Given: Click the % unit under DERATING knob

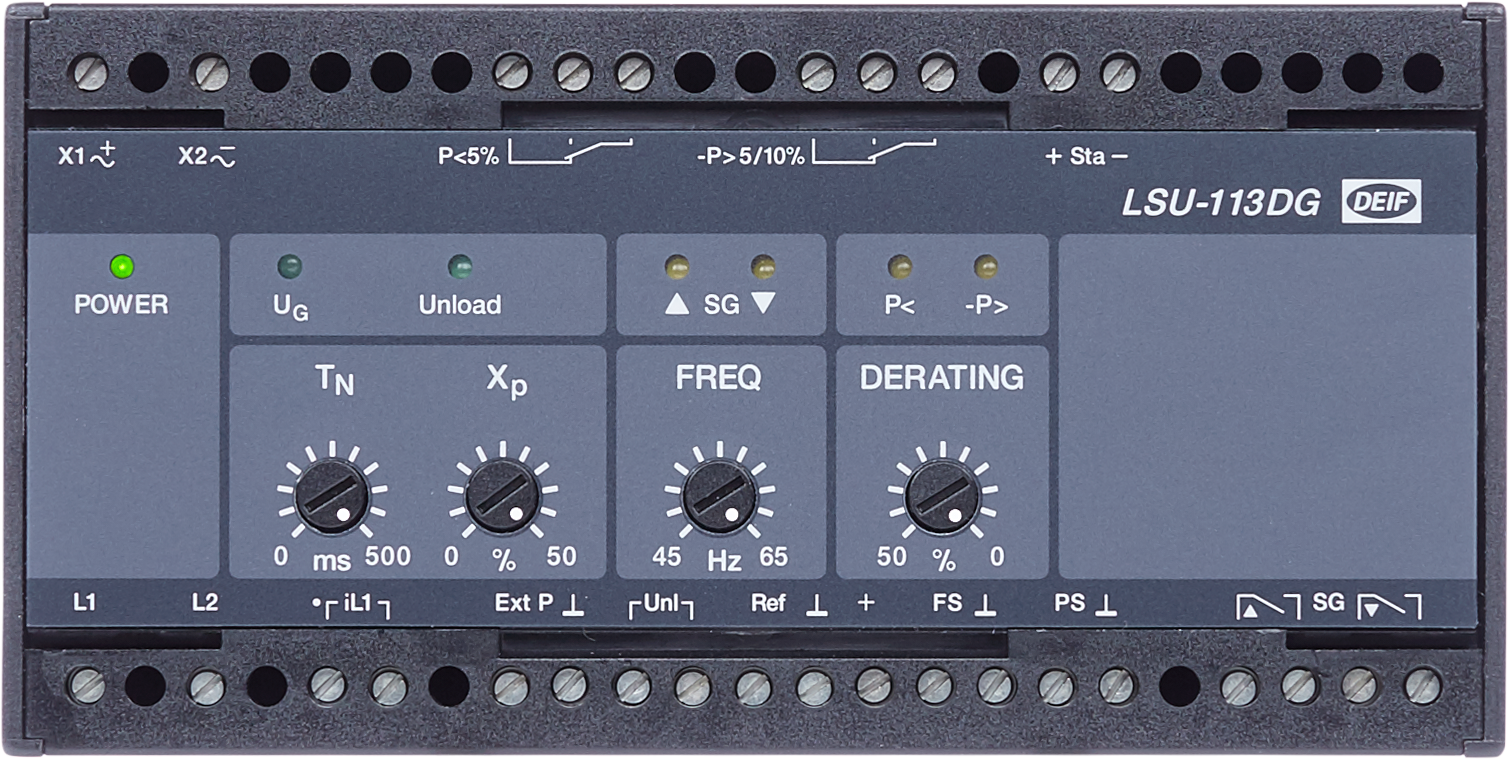Looking at the screenshot, I should click(943, 560).
